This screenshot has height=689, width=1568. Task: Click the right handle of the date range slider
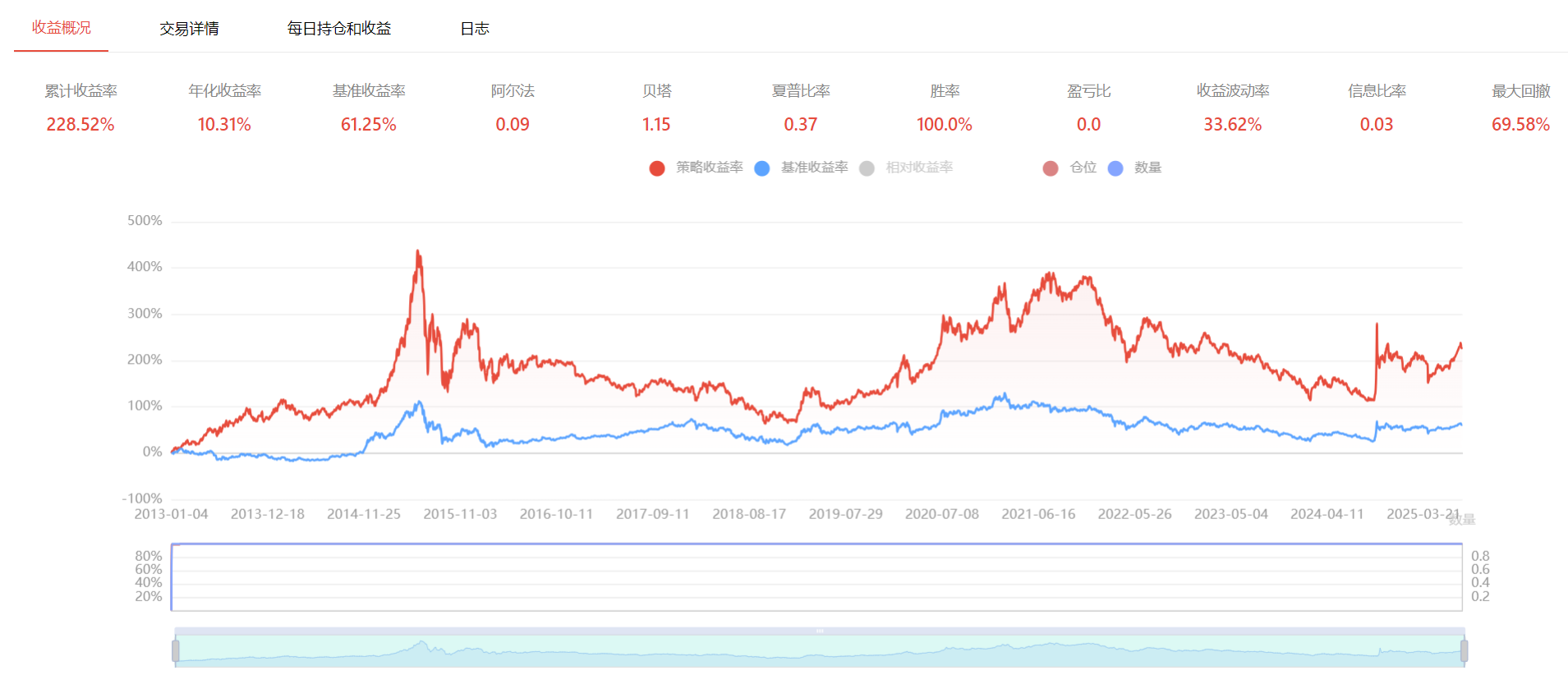pos(1464,651)
